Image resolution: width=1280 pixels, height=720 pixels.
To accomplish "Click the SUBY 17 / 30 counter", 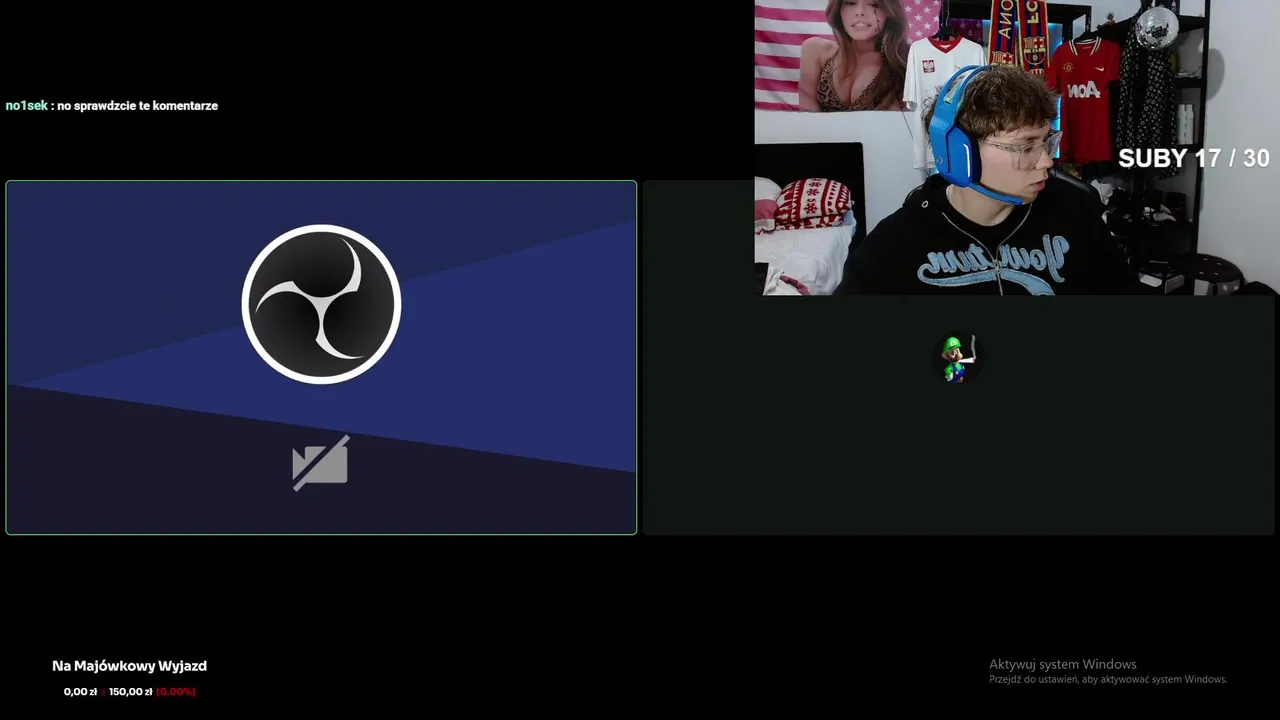I will pyautogui.click(x=1193, y=158).
